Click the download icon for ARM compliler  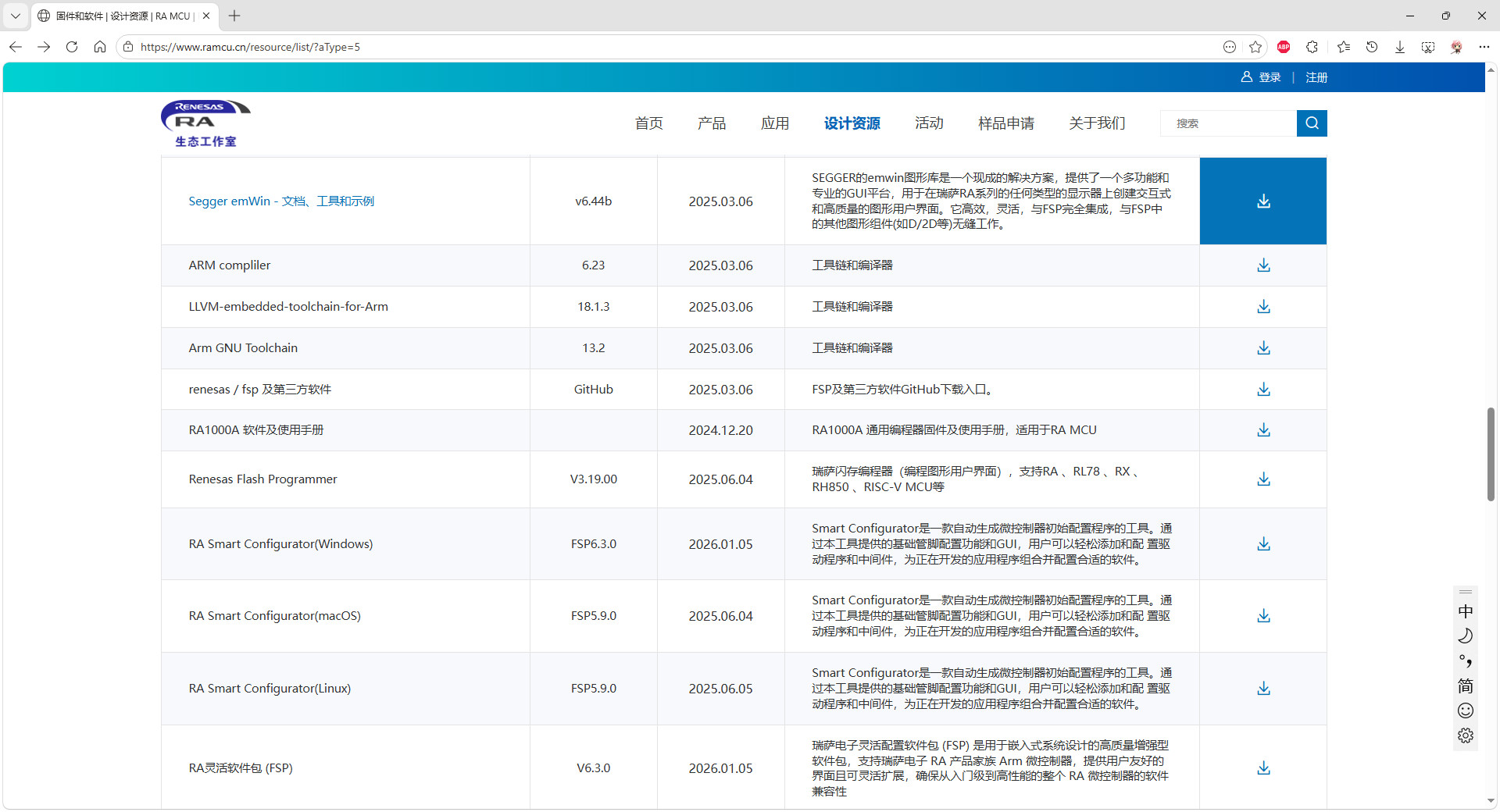point(1263,265)
